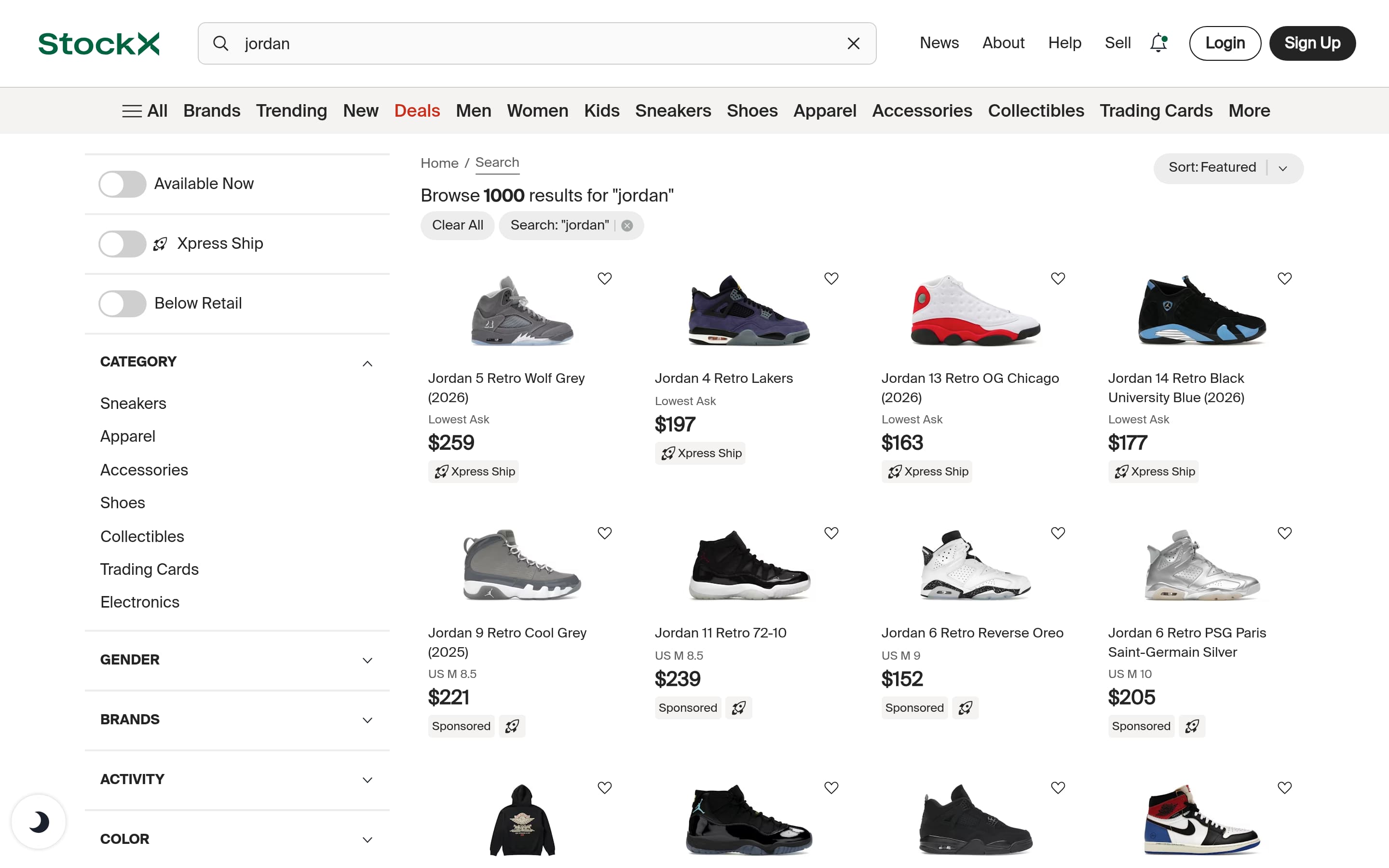The width and height of the screenshot is (1389, 868).
Task: Clear the search field with the X icon
Action: (x=854, y=43)
